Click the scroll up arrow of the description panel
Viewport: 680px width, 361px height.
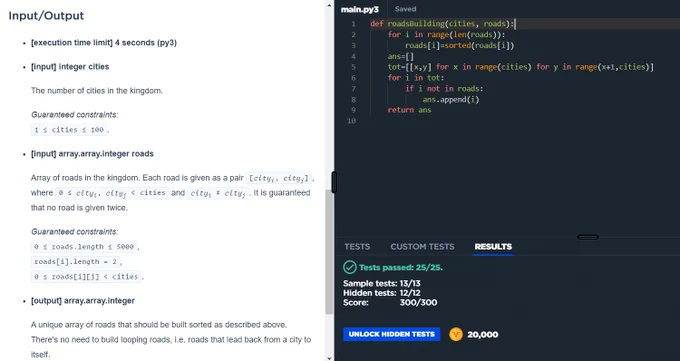click(x=329, y=6)
